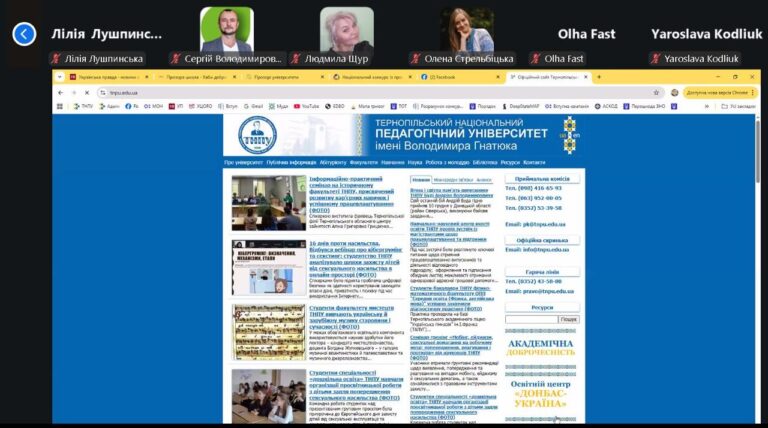Open the Усі закладки bookmarks folder
768x428 pixels.
[738, 106]
